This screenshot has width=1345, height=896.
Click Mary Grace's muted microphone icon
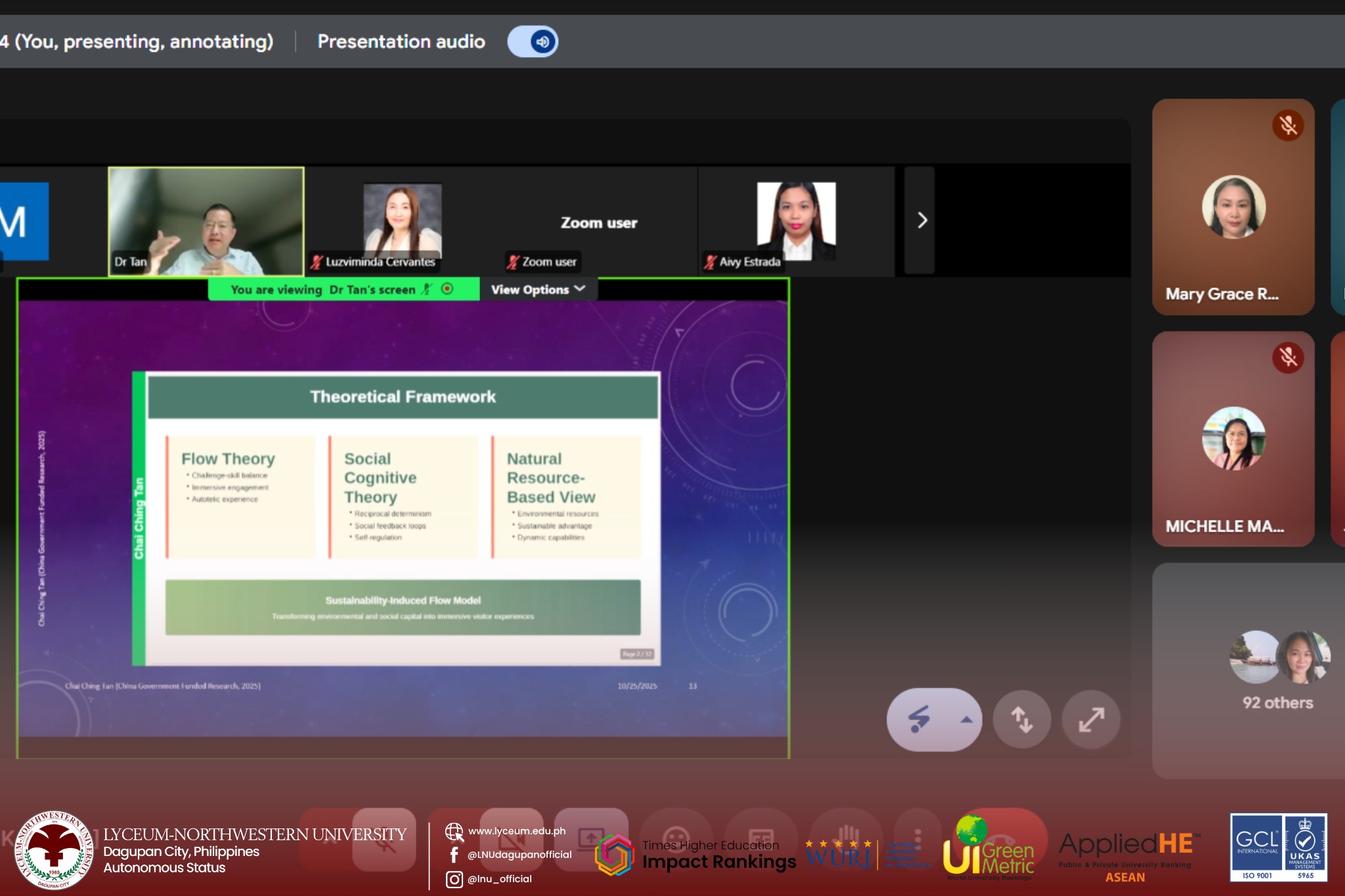[1288, 125]
